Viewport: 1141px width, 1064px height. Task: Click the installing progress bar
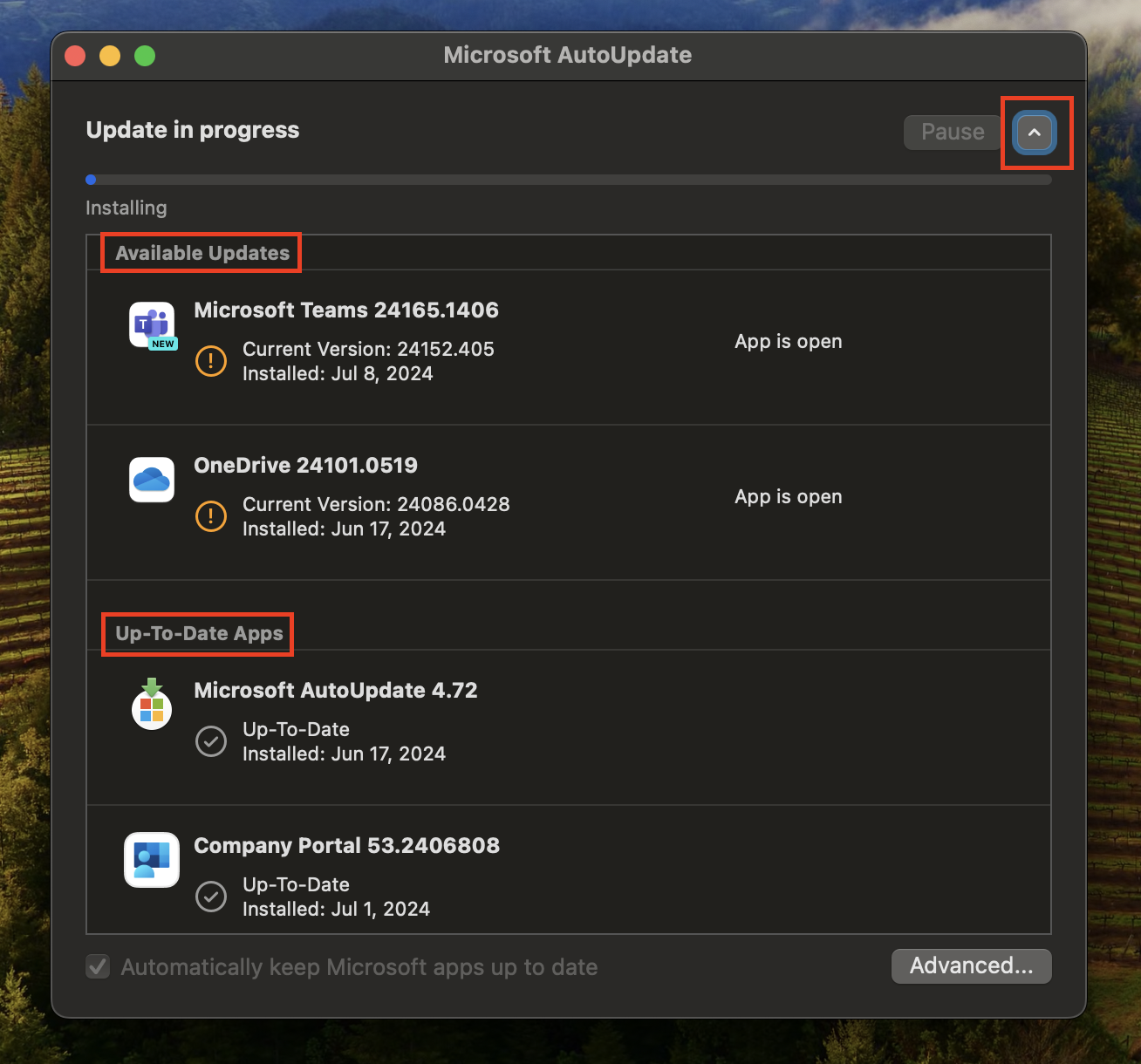click(x=569, y=180)
